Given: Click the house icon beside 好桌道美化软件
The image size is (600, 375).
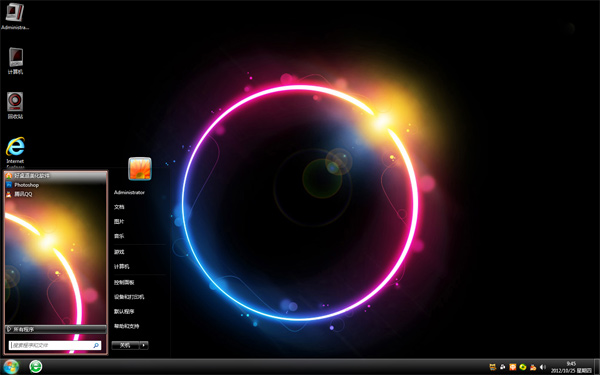Looking at the screenshot, I should point(9,176).
